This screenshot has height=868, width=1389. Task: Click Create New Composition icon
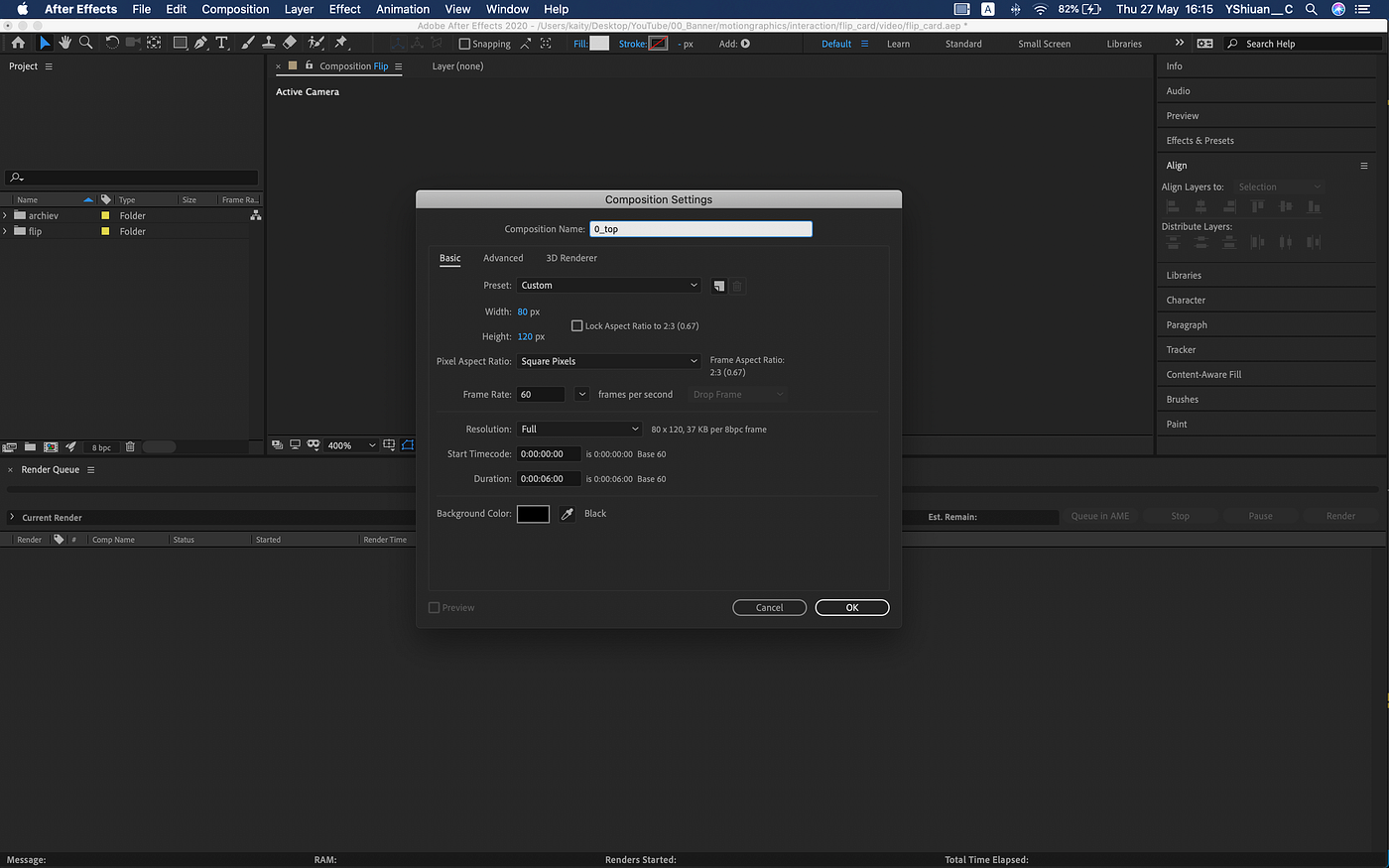pos(51,447)
